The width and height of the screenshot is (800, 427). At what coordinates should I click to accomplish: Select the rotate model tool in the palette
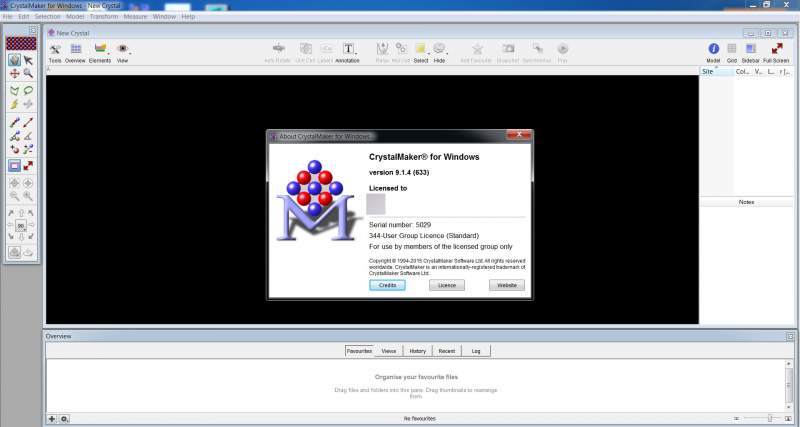tap(14, 60)
